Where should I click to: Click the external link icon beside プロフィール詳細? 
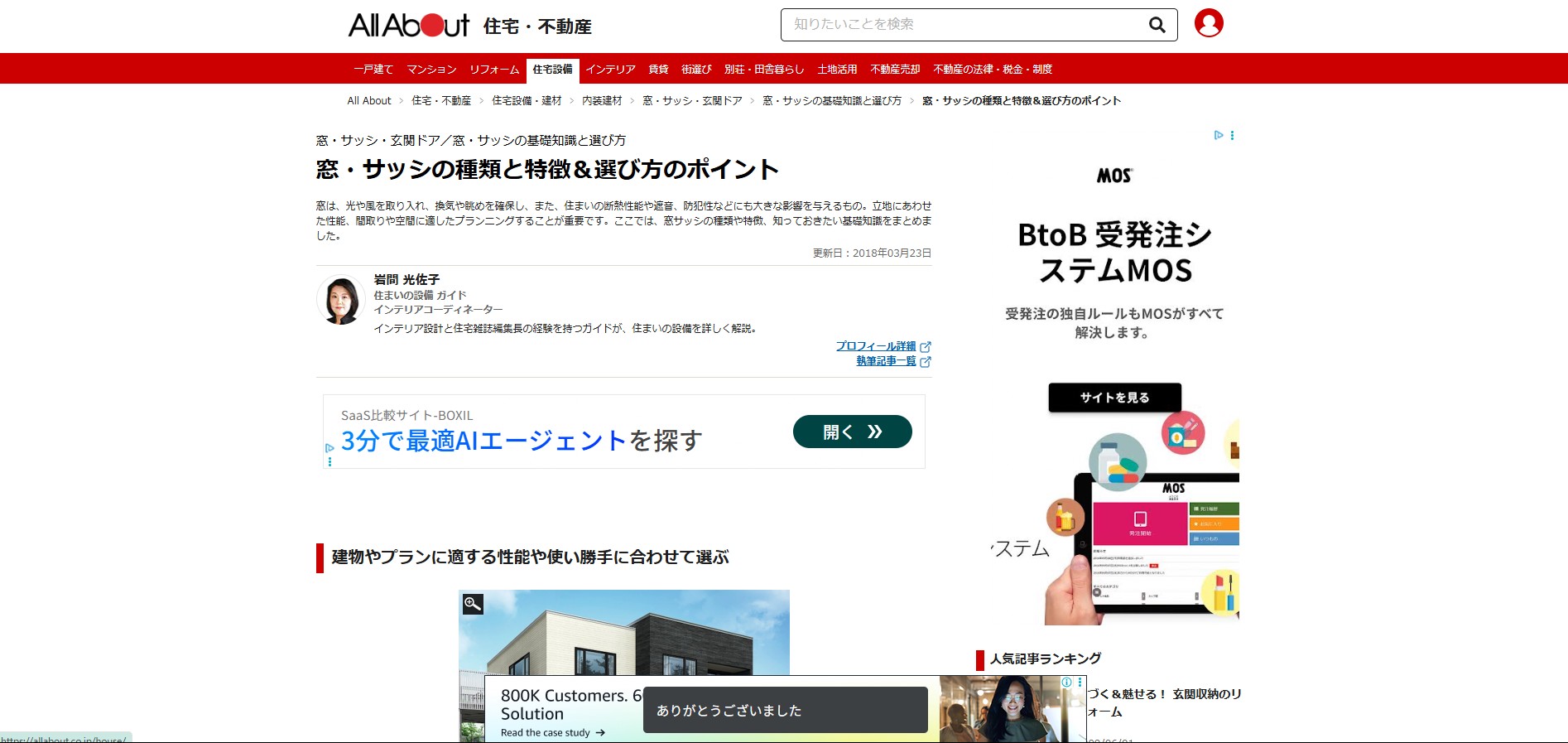pyautogui.click(x=926, y=347)
